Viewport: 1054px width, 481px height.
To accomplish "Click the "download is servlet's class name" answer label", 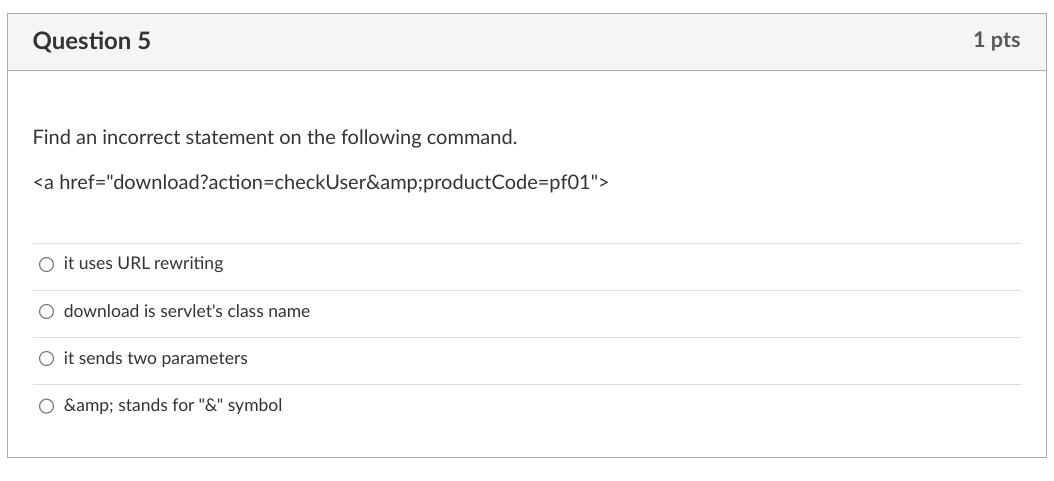I will coord(187,311).
